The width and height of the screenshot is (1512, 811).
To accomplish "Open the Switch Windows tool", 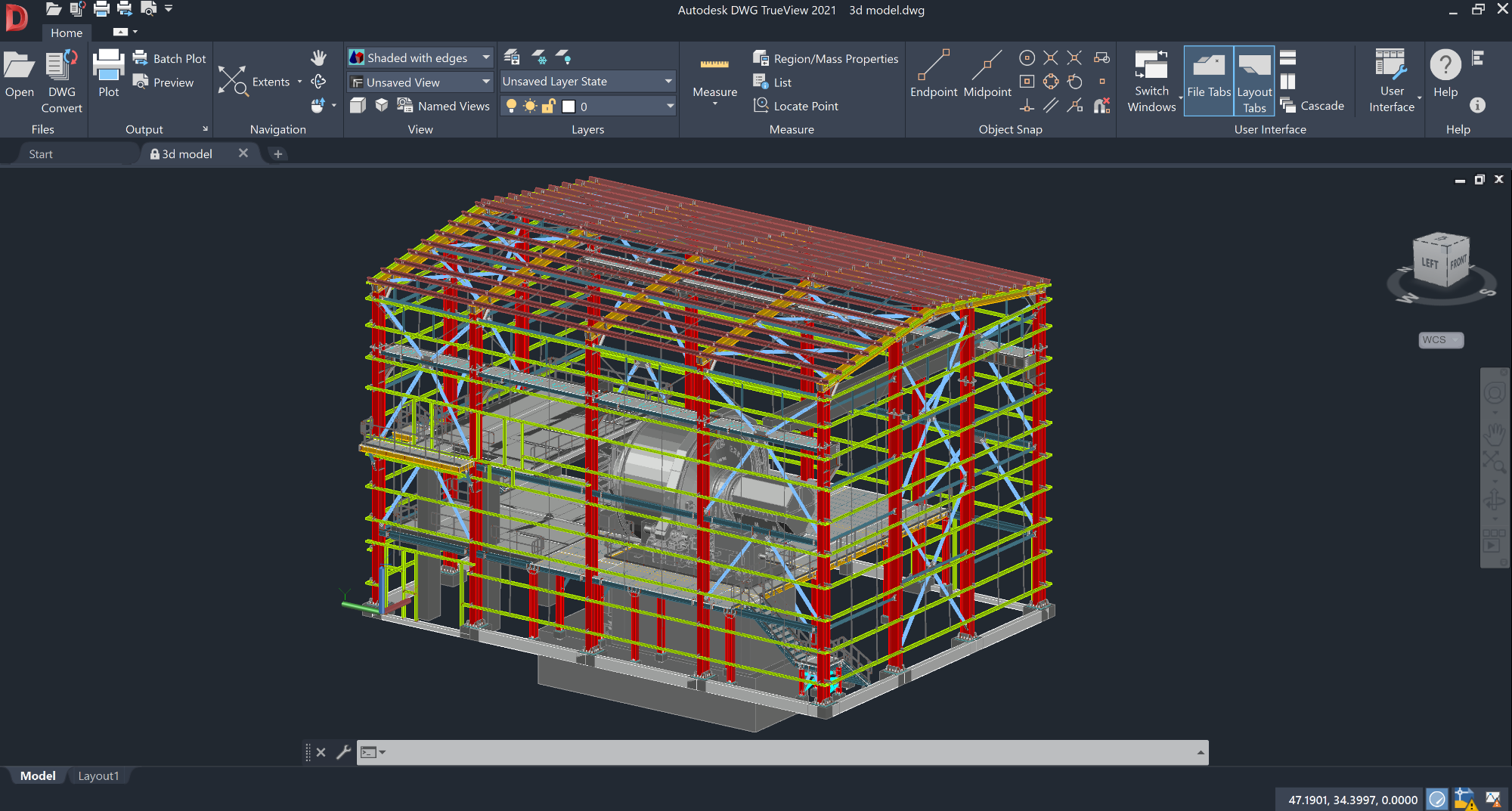I will point(1151,66).
